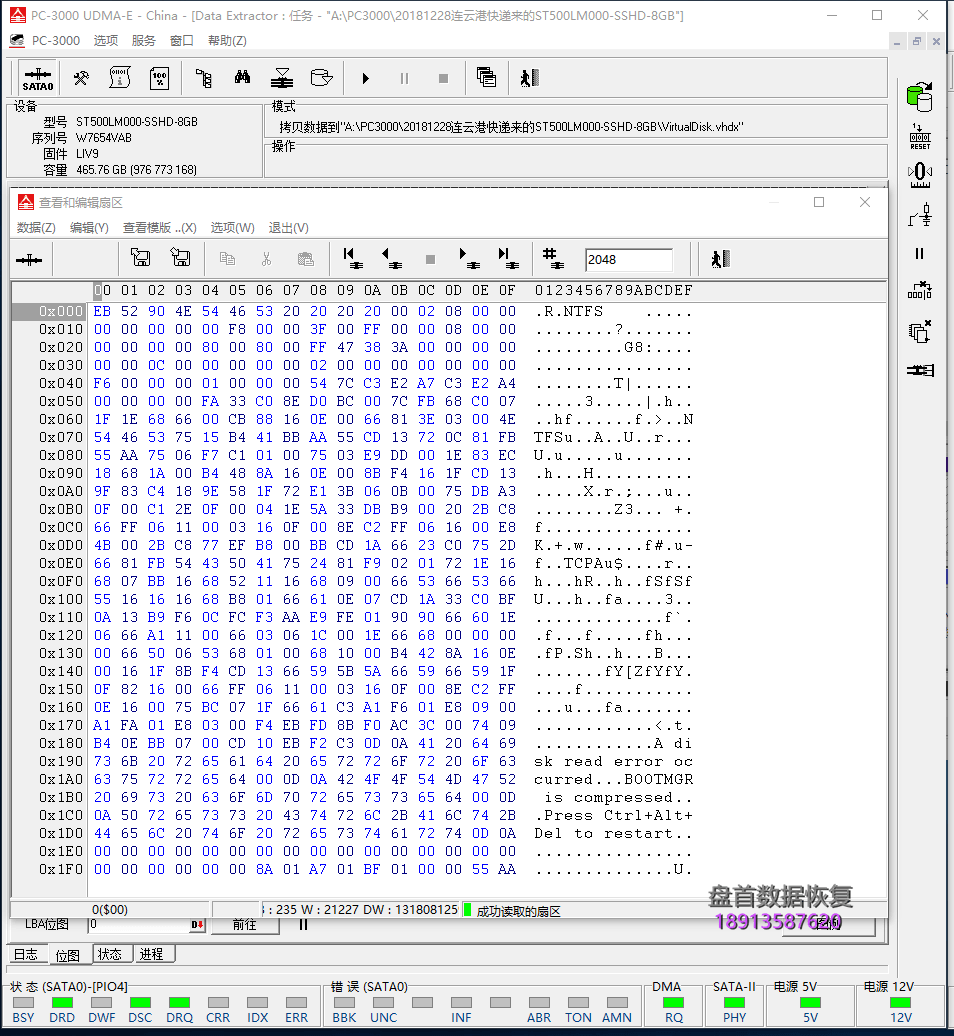Image resolution: width=954 pixels, height=1036 pixels.
Task: Click the pause bars icon in right sidebar
Action: [x=920, y=253]
